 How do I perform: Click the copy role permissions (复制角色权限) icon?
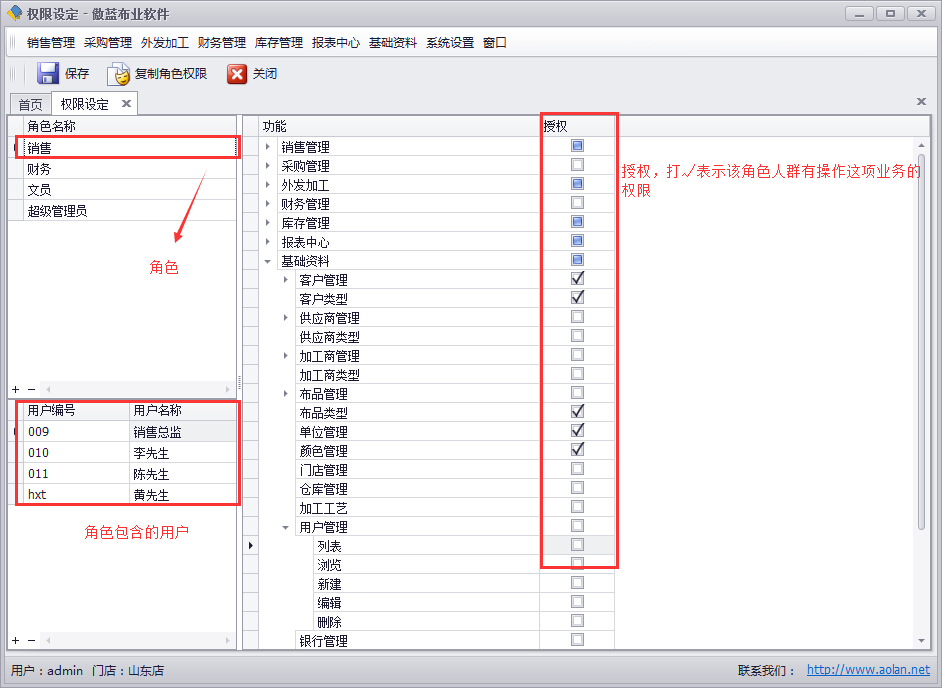(119, 72)
